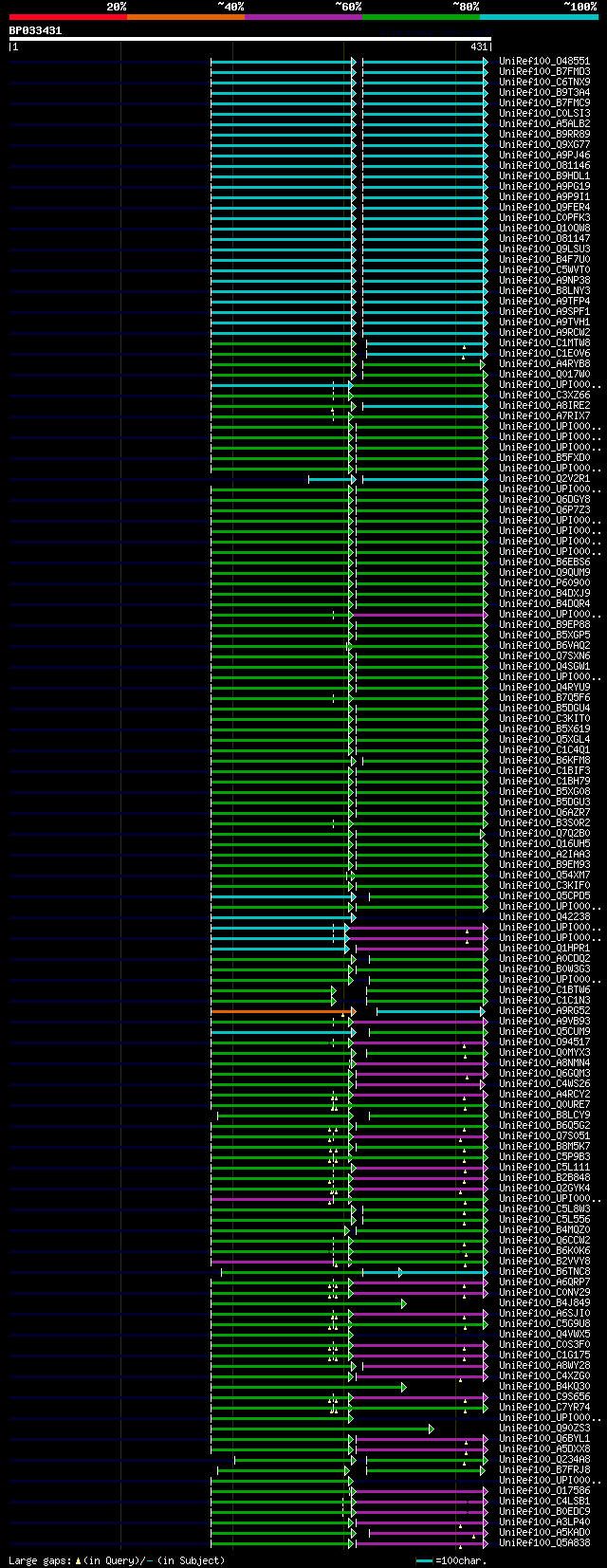Open hit UniRef100_O48551
This screenshot has width=607, height=1568.
[544, 62]
